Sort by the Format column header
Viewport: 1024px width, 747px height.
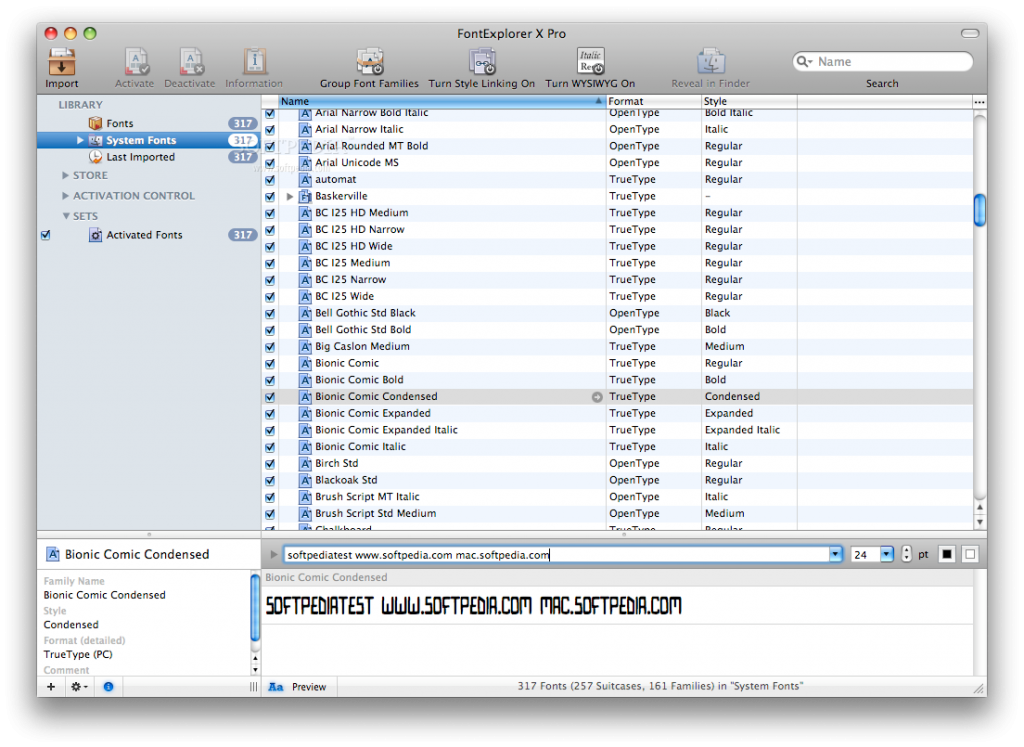[x=653, y=101]
